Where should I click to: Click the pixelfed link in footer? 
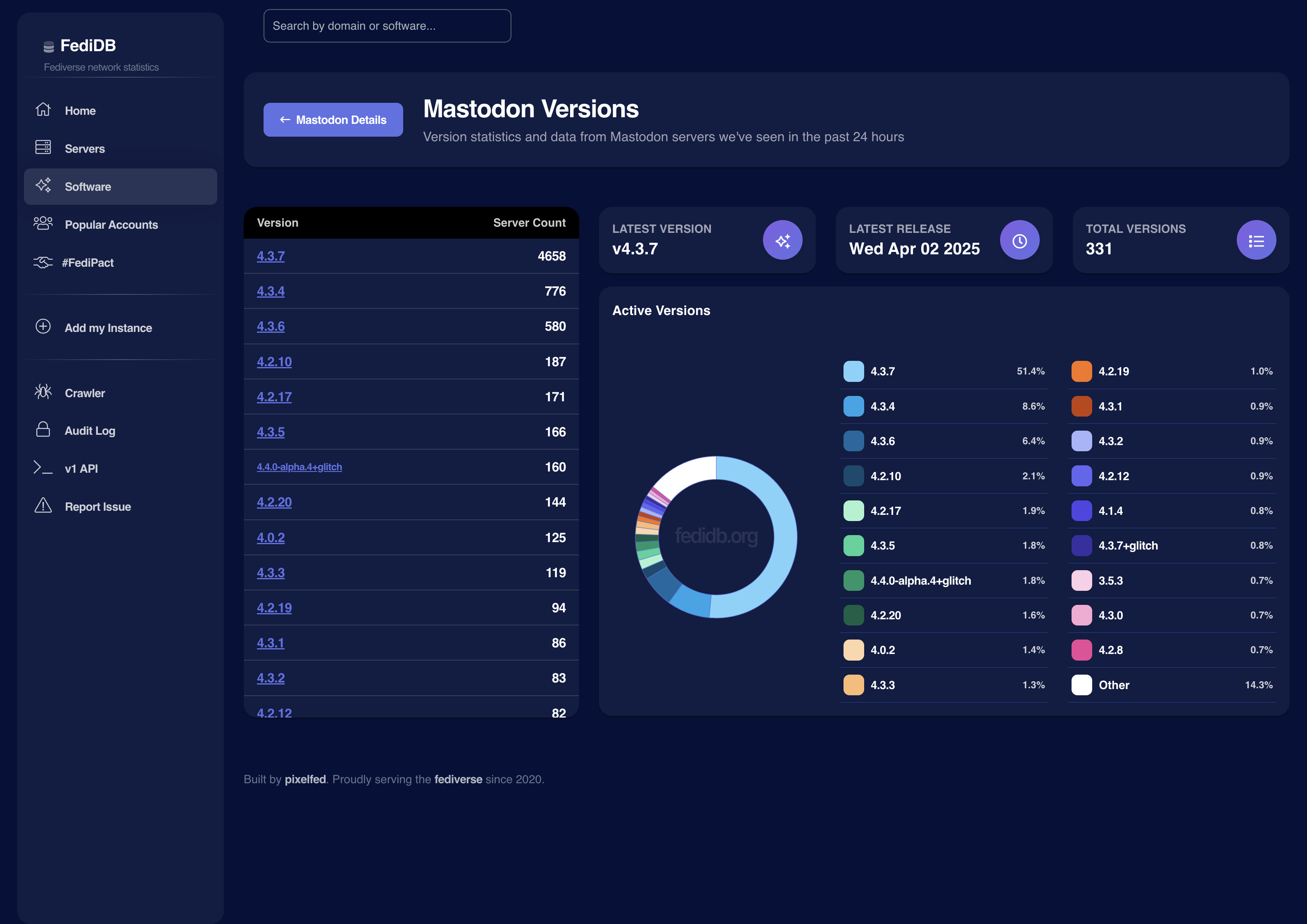tap(305, 779)
